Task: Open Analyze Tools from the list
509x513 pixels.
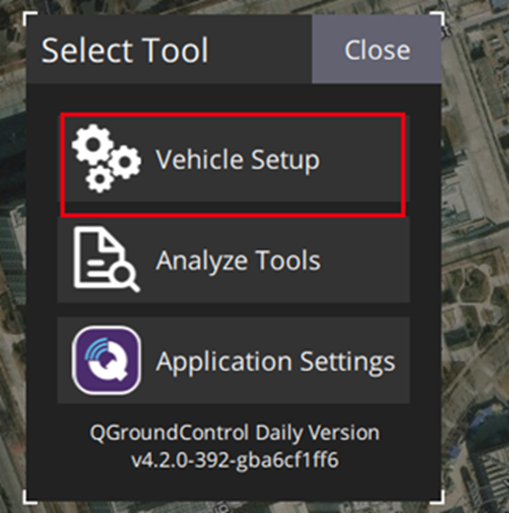Action: pos(233,260)
